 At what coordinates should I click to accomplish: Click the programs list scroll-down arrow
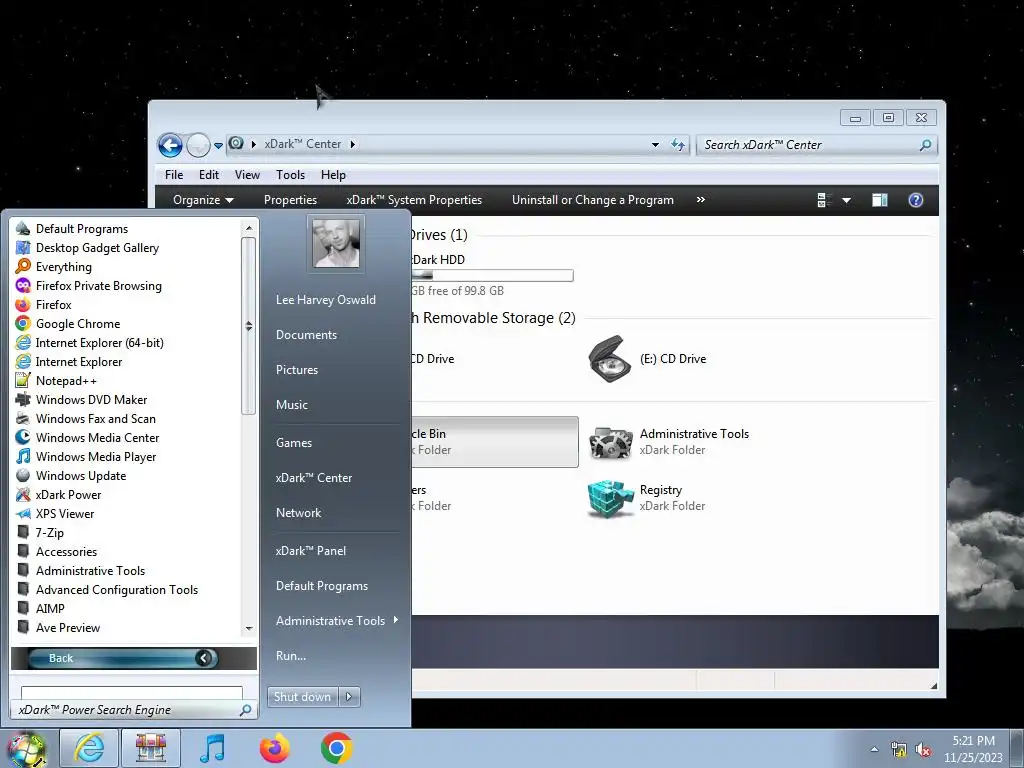[249, 628]
